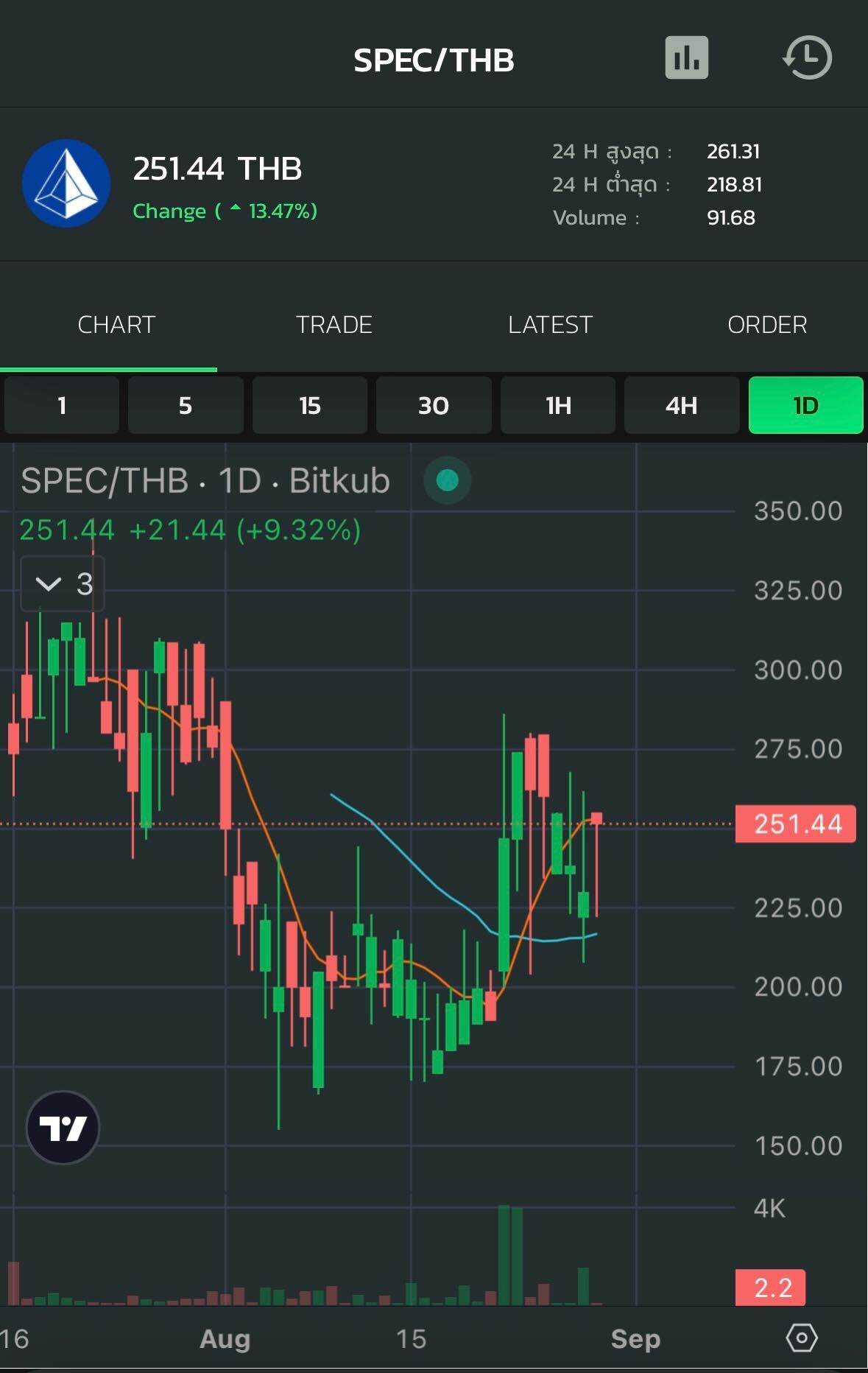Click the 24 H low value 218.81
868x1373 pixels.
coord(734,184)
